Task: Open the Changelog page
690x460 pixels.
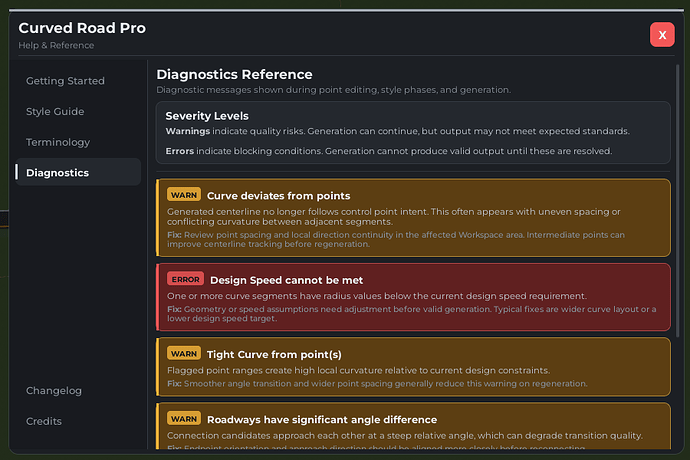Action: click(54, 391)
